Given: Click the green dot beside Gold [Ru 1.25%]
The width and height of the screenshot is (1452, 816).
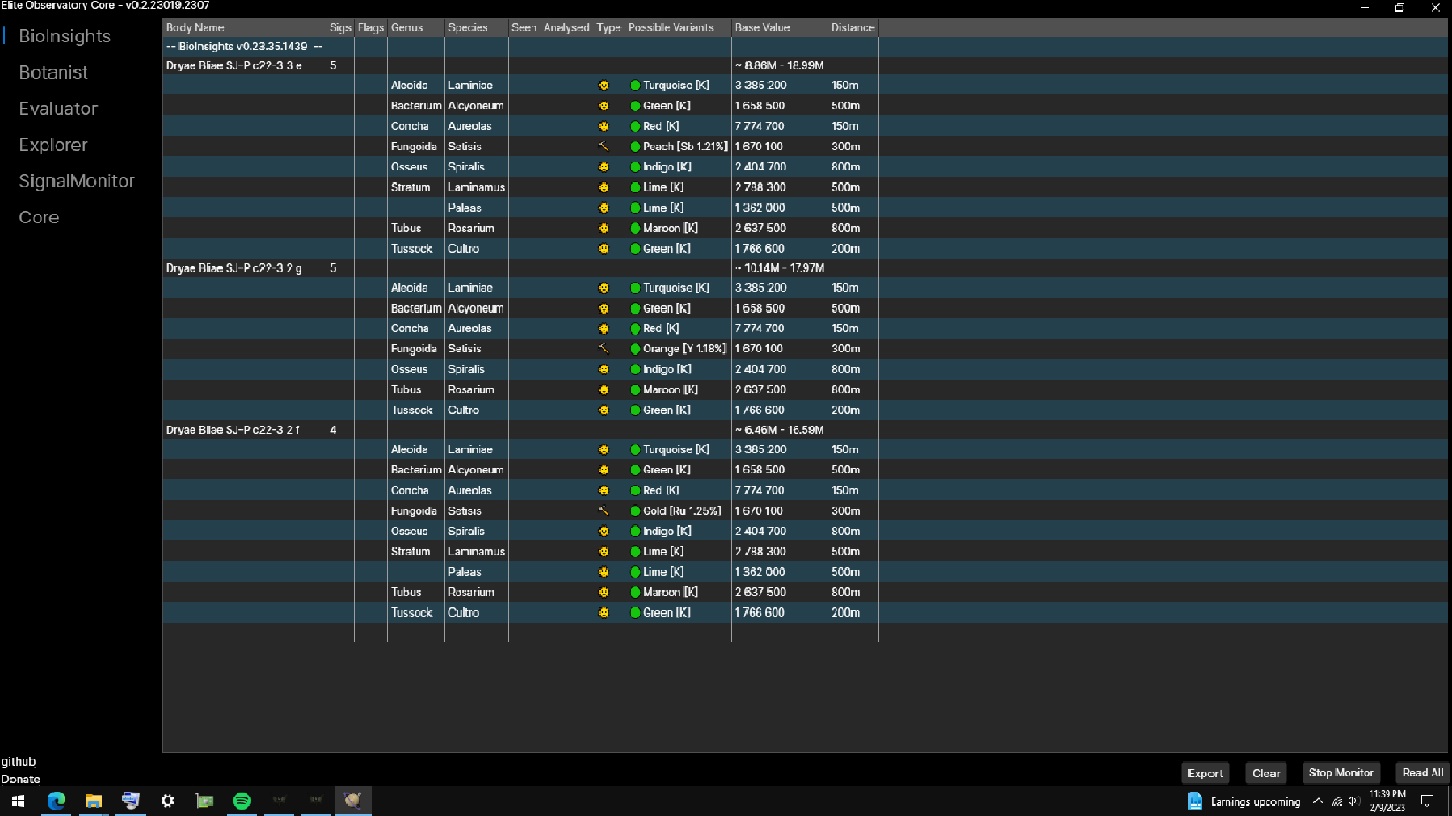Looking at the screenshot, I should point(635,511).
